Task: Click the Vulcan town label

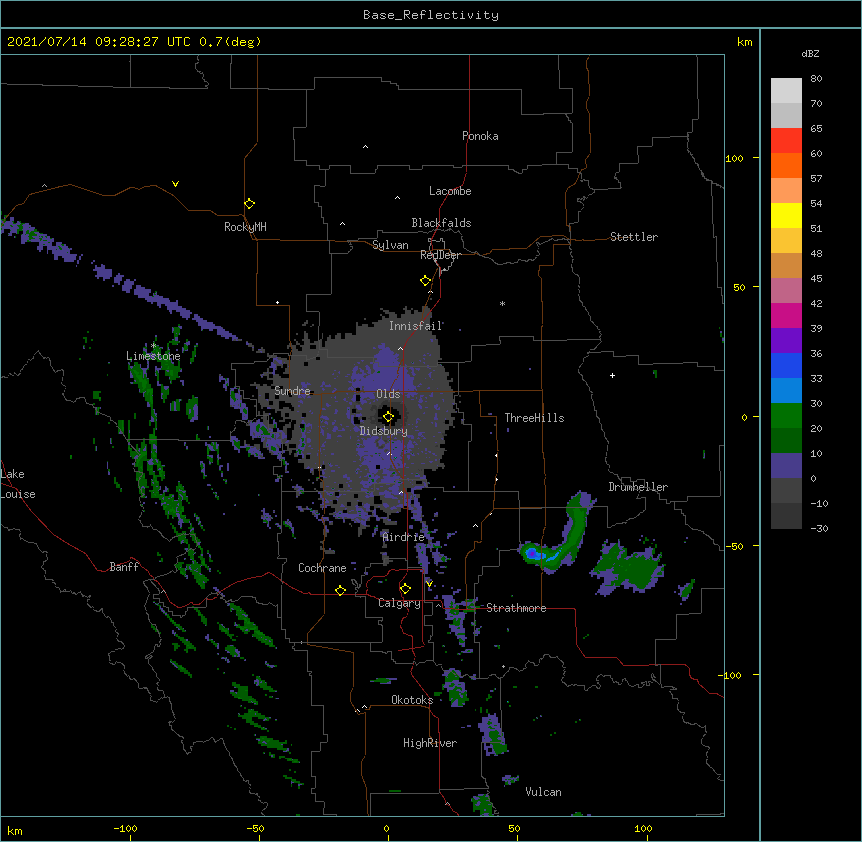Action: click(543, 792)
